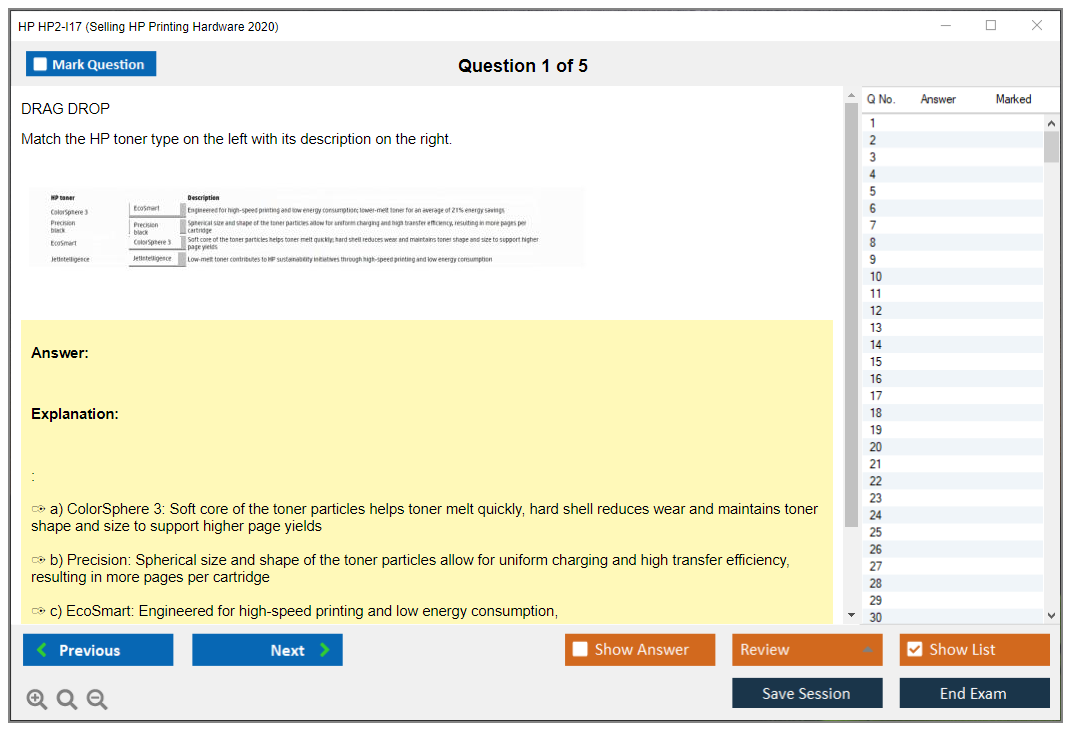Click the question pane scroll down arrow
Viewport: 1075px width, 735px height.
851,614
